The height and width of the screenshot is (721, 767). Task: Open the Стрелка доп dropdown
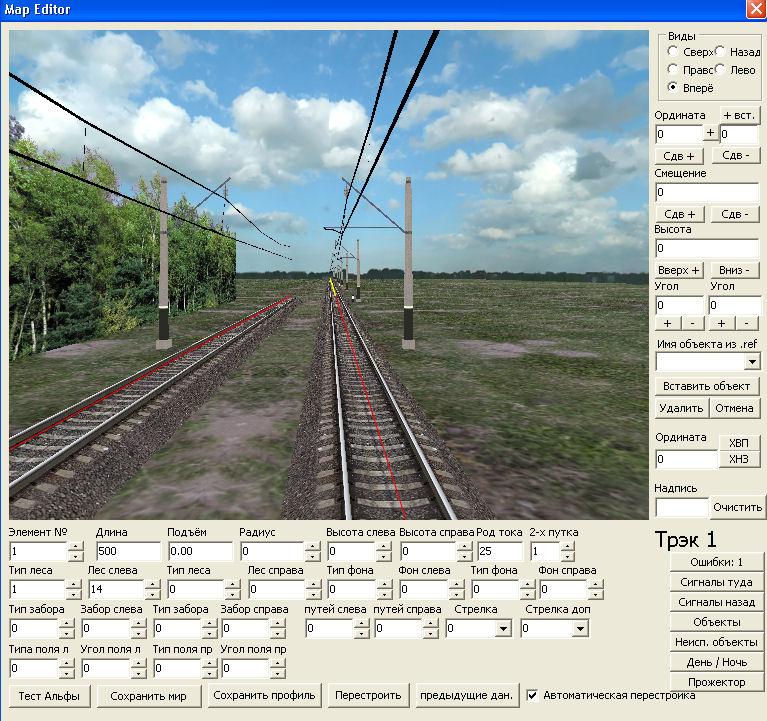[580, 629]
